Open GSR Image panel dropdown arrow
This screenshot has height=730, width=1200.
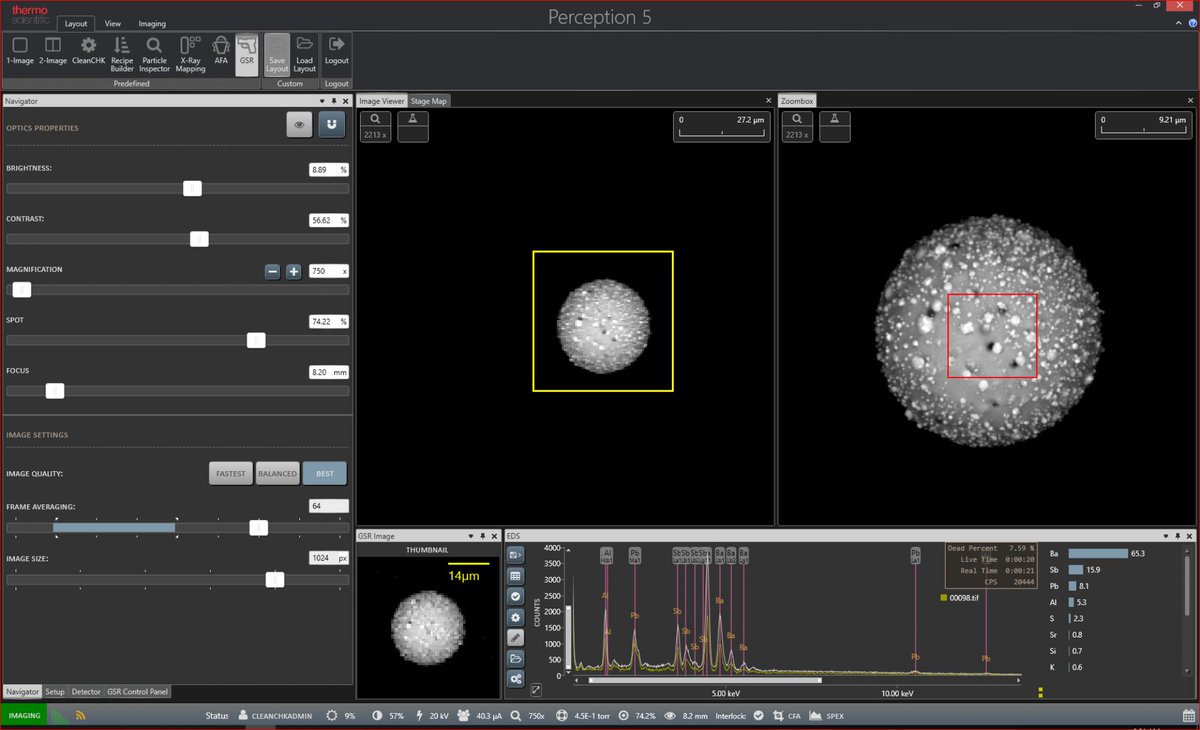(x=469, y=536)
